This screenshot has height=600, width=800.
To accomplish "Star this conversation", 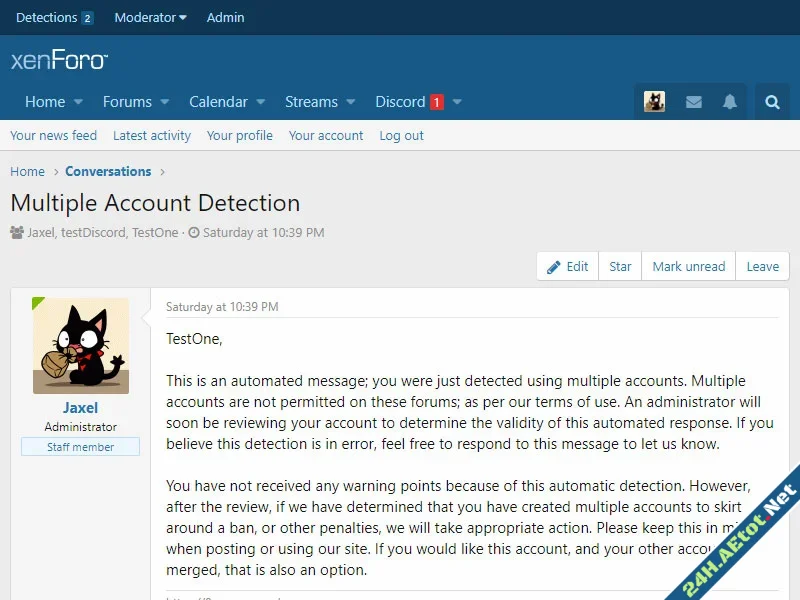I will coord(620,266).
